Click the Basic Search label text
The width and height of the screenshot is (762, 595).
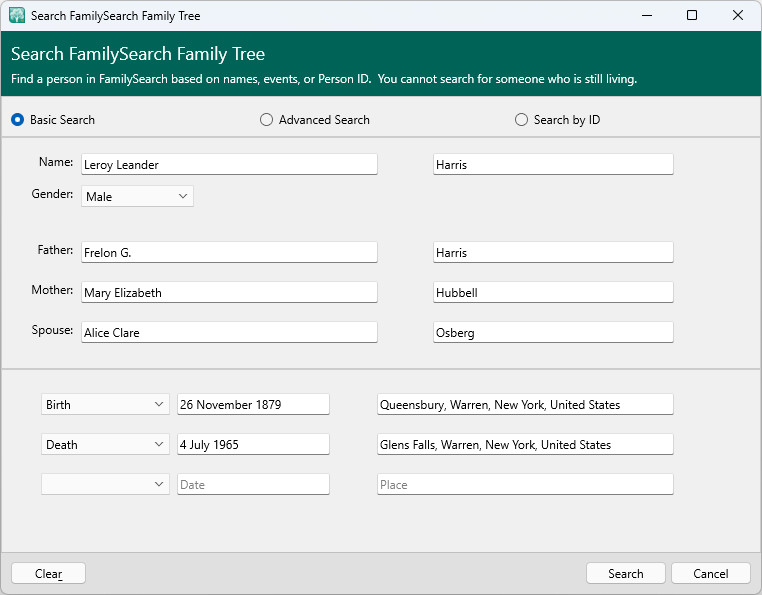point(62,120)
